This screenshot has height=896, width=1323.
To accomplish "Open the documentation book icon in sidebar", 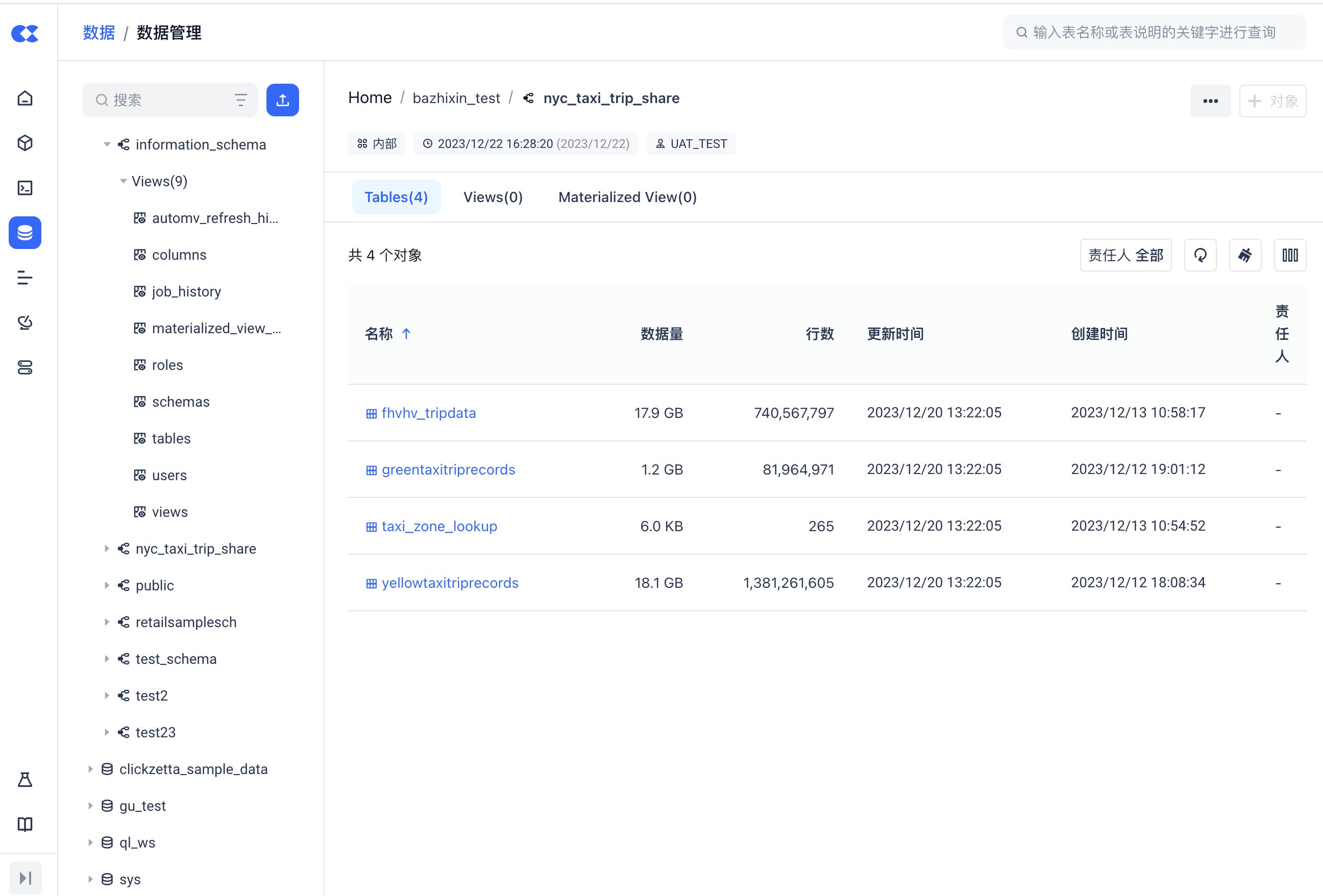I will (25, 824).
